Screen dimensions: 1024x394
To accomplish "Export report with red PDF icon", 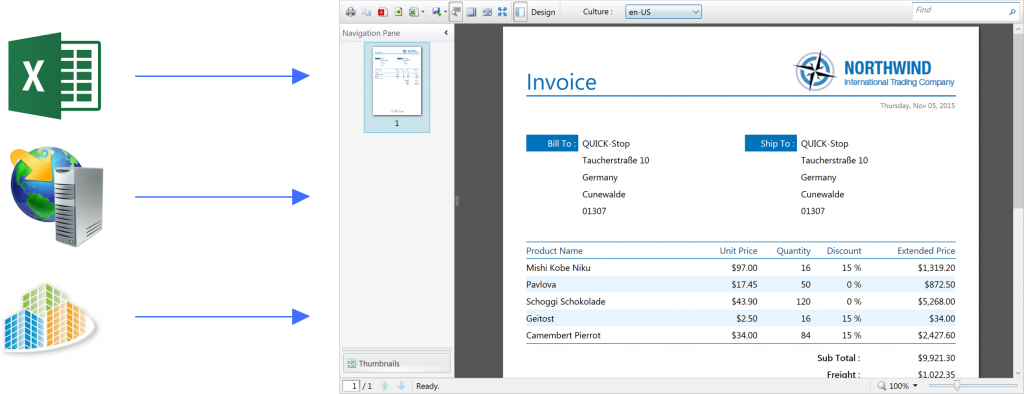I will click(x=383, y=12).
